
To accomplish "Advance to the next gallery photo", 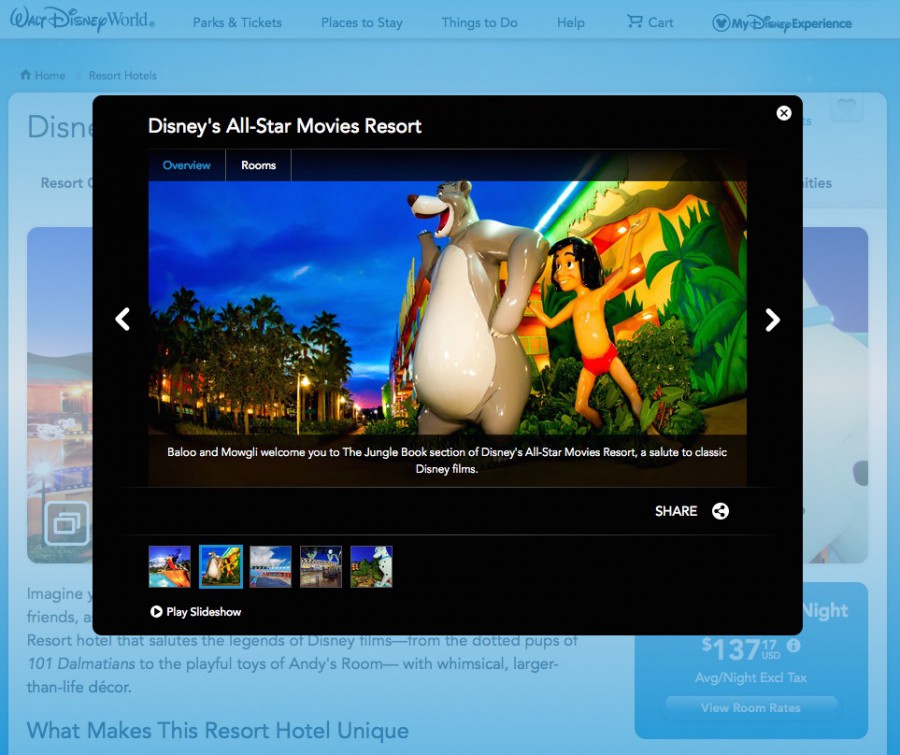I will tap(773, 320).
